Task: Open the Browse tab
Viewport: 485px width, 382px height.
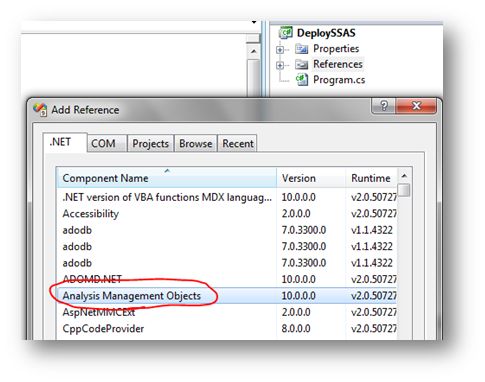Action: tap(196, 144)
